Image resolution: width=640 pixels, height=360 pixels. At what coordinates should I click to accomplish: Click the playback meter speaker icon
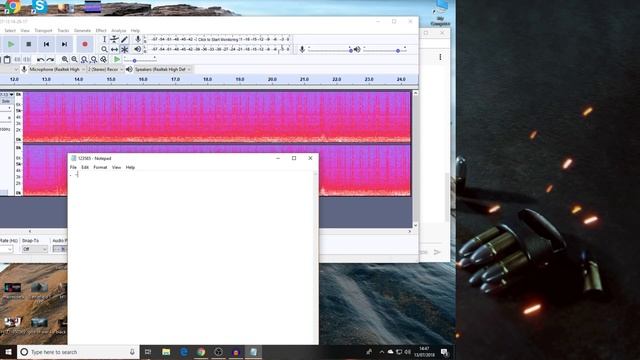coord(138,49)
